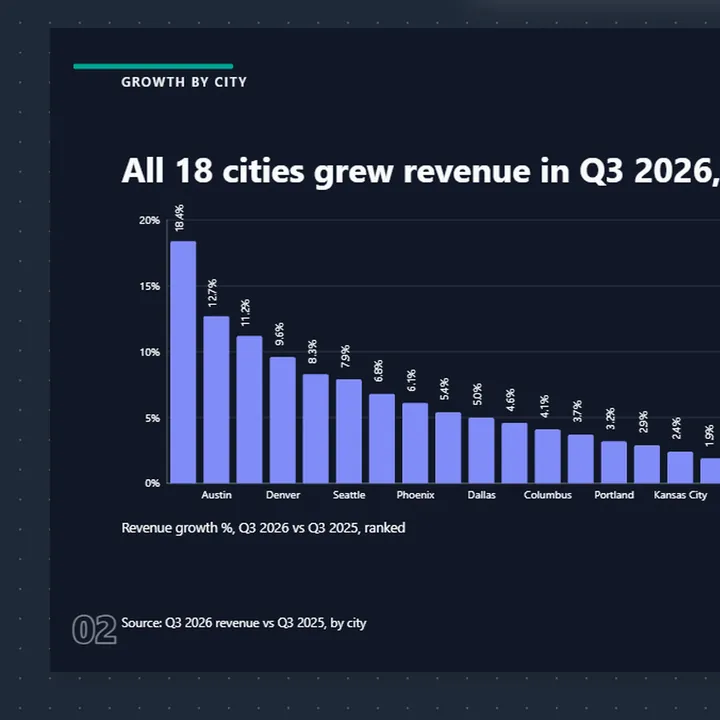Select the Kansas City bar, labeled 2.4%
The width and height of the screenshot is (720, 720).
pos(680,467)
